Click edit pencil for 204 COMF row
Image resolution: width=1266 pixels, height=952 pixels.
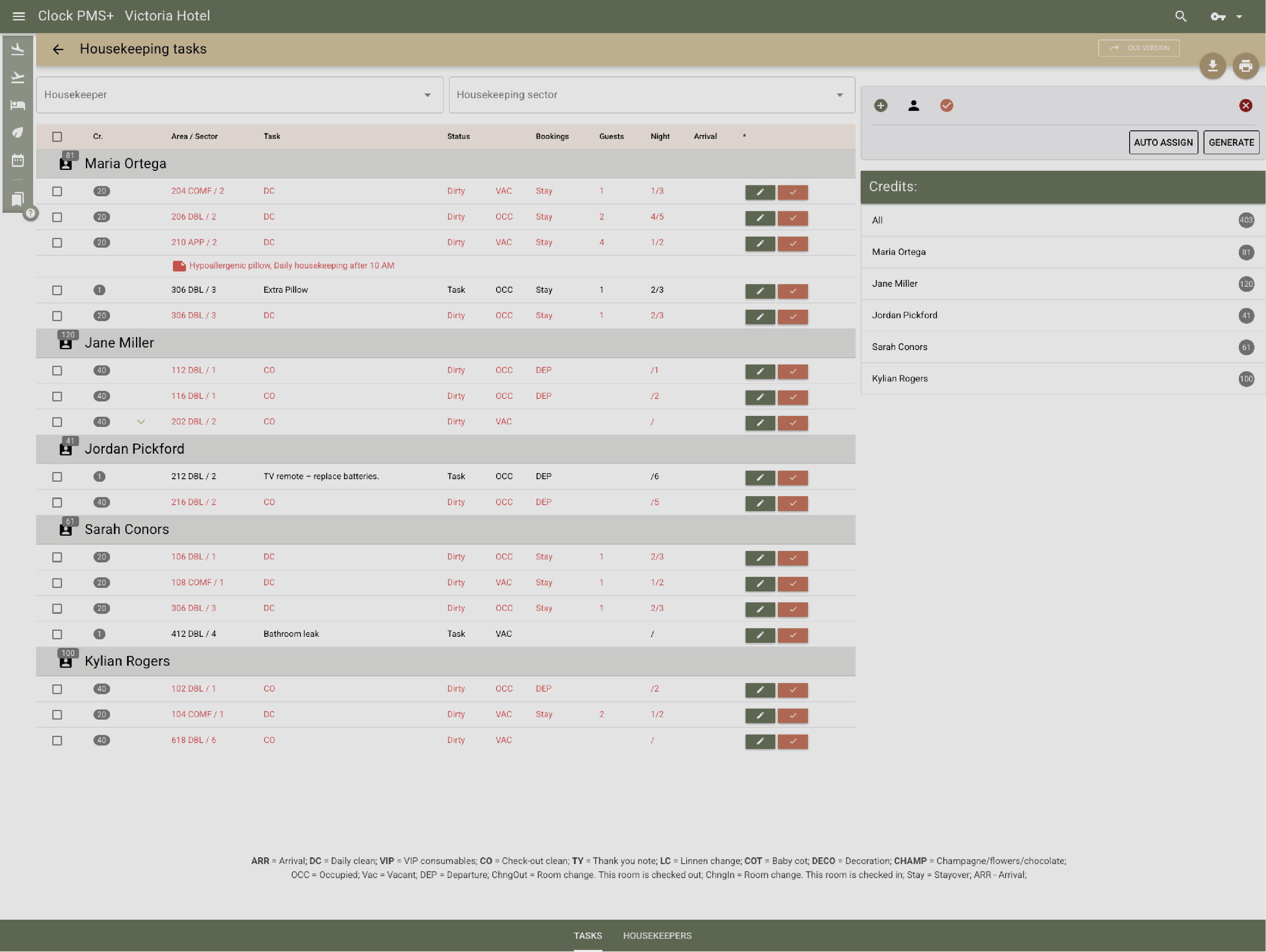point(760,192)
